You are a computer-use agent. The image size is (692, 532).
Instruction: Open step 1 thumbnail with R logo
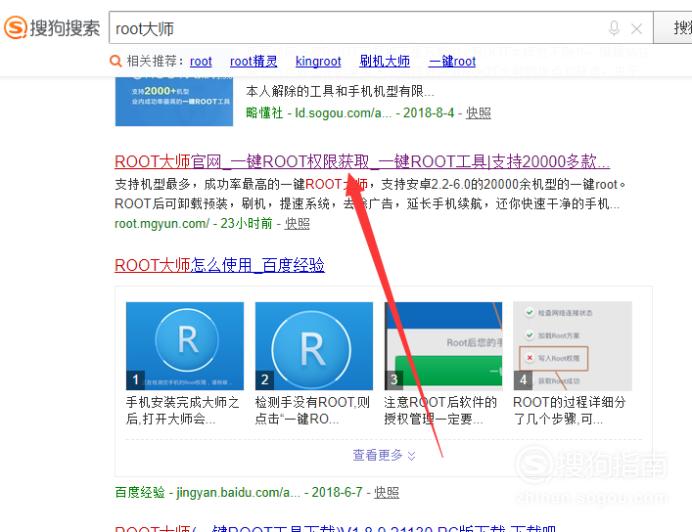click(184, 346)
